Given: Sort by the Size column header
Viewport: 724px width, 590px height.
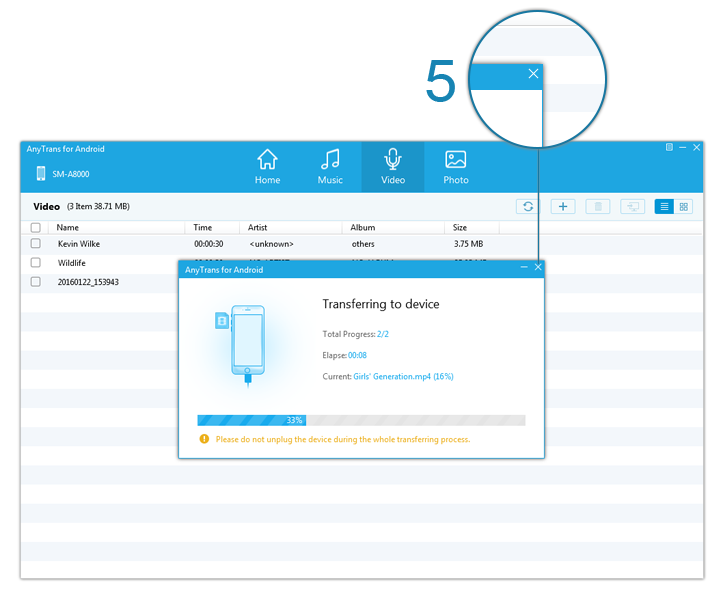Looking at the screenshot, I should (459, 228).
